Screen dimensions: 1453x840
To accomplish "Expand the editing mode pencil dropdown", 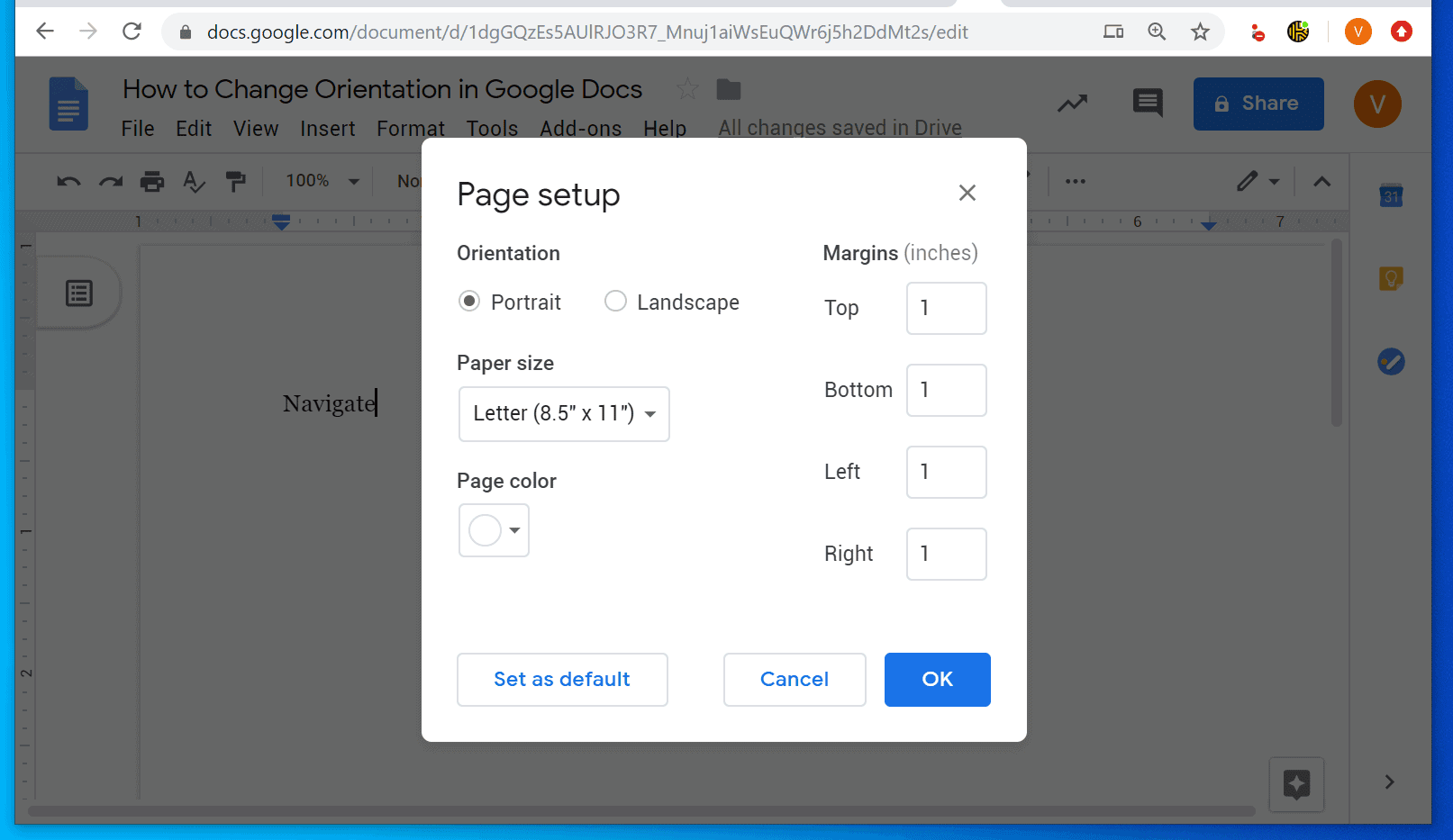I will point(1258,181).
